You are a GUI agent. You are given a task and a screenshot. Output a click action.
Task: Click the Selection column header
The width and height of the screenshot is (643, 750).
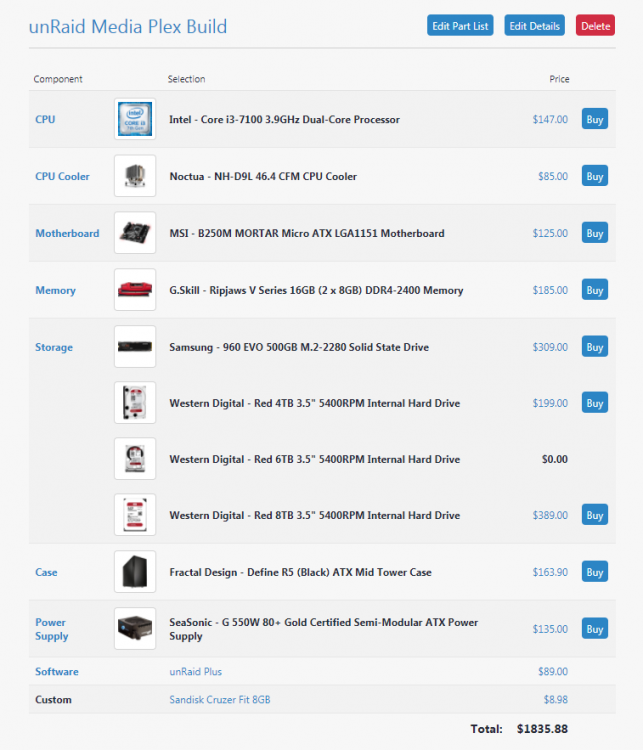pos(187,79)
